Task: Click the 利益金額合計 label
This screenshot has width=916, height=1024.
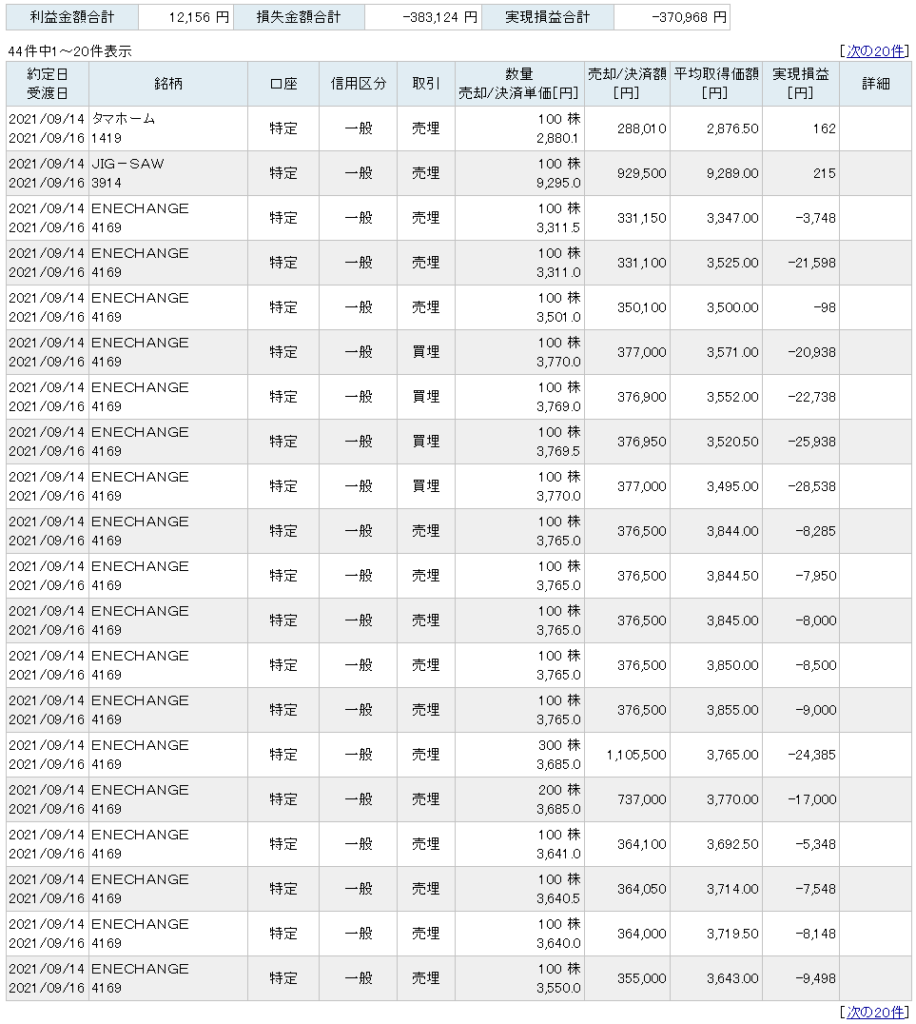Action: [x=72, y=17]
